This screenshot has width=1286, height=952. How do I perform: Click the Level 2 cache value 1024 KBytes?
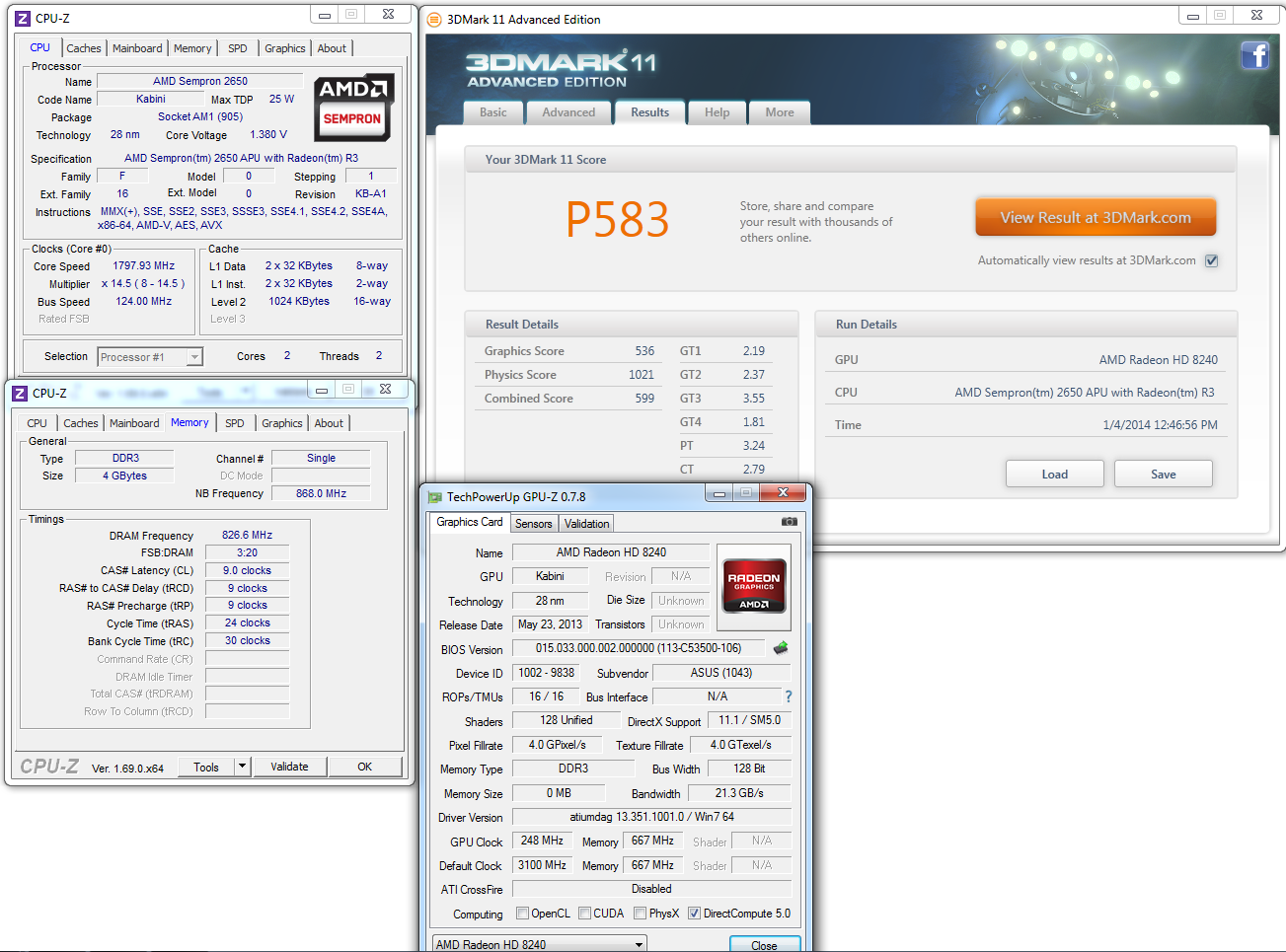tap(299, 301)
